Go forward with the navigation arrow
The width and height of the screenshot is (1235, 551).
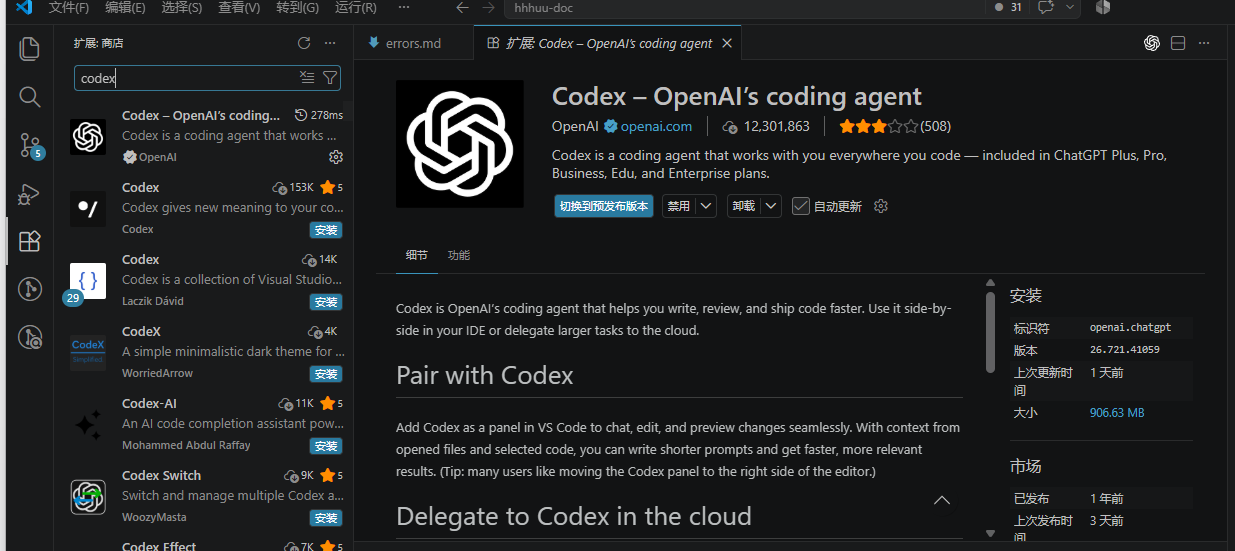point(488,7)
